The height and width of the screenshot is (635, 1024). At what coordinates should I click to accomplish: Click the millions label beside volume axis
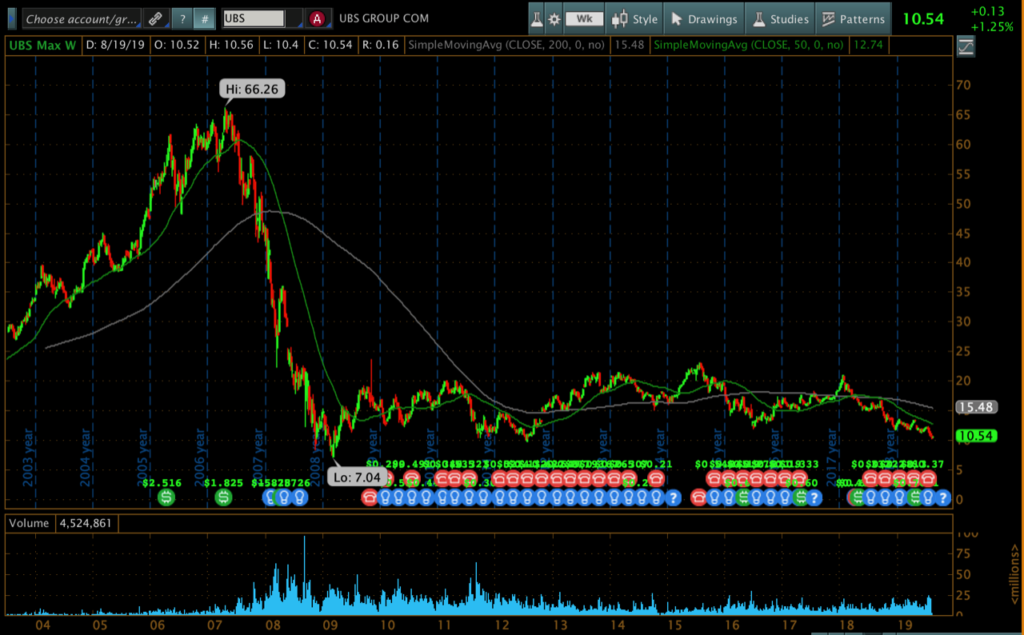click(1014, 575)
